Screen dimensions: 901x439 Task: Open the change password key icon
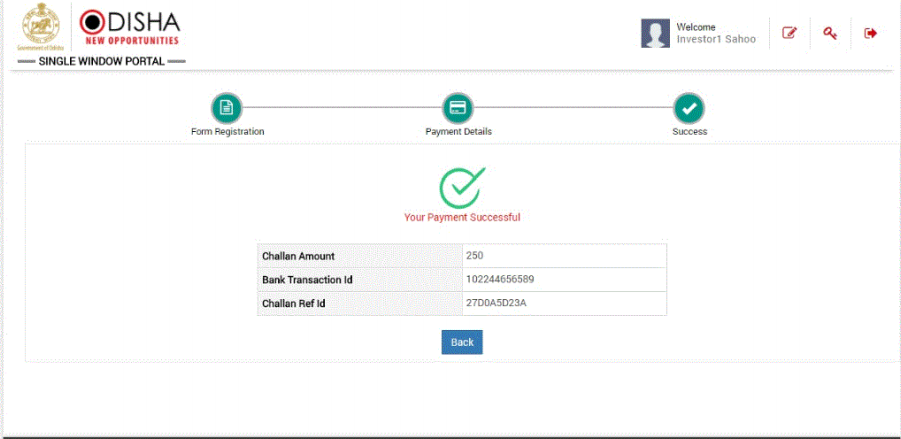pyautogui.click(x=830, y=33)
